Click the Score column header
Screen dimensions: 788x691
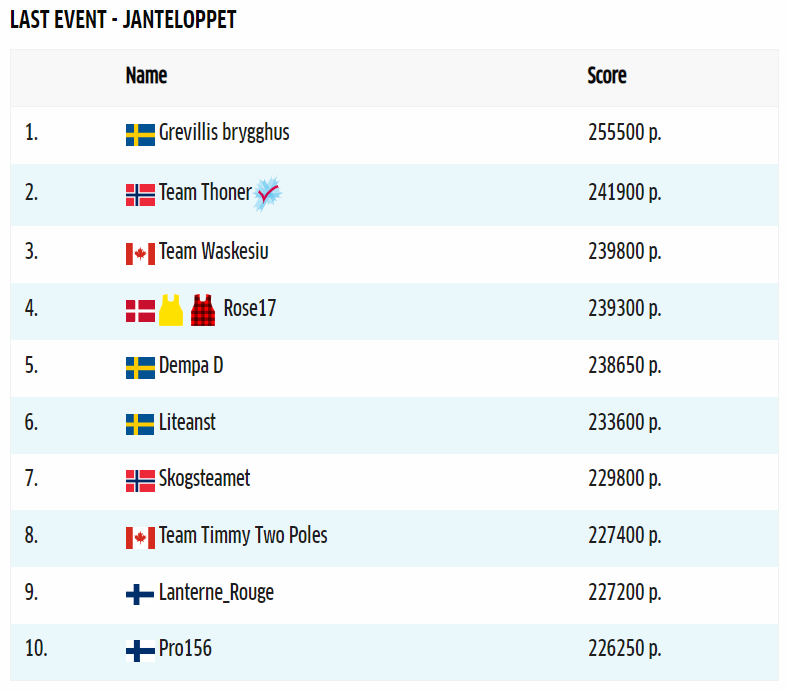607,76
